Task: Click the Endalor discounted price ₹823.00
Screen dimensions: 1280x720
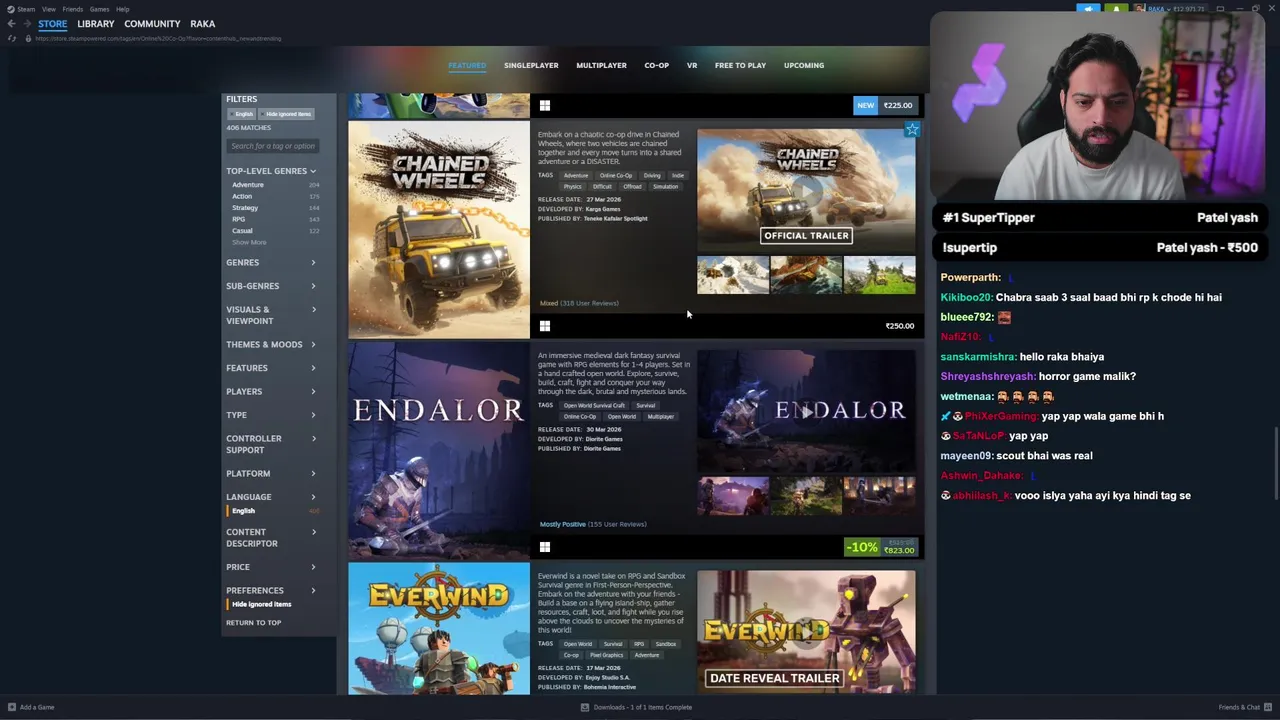Action: 899,550
